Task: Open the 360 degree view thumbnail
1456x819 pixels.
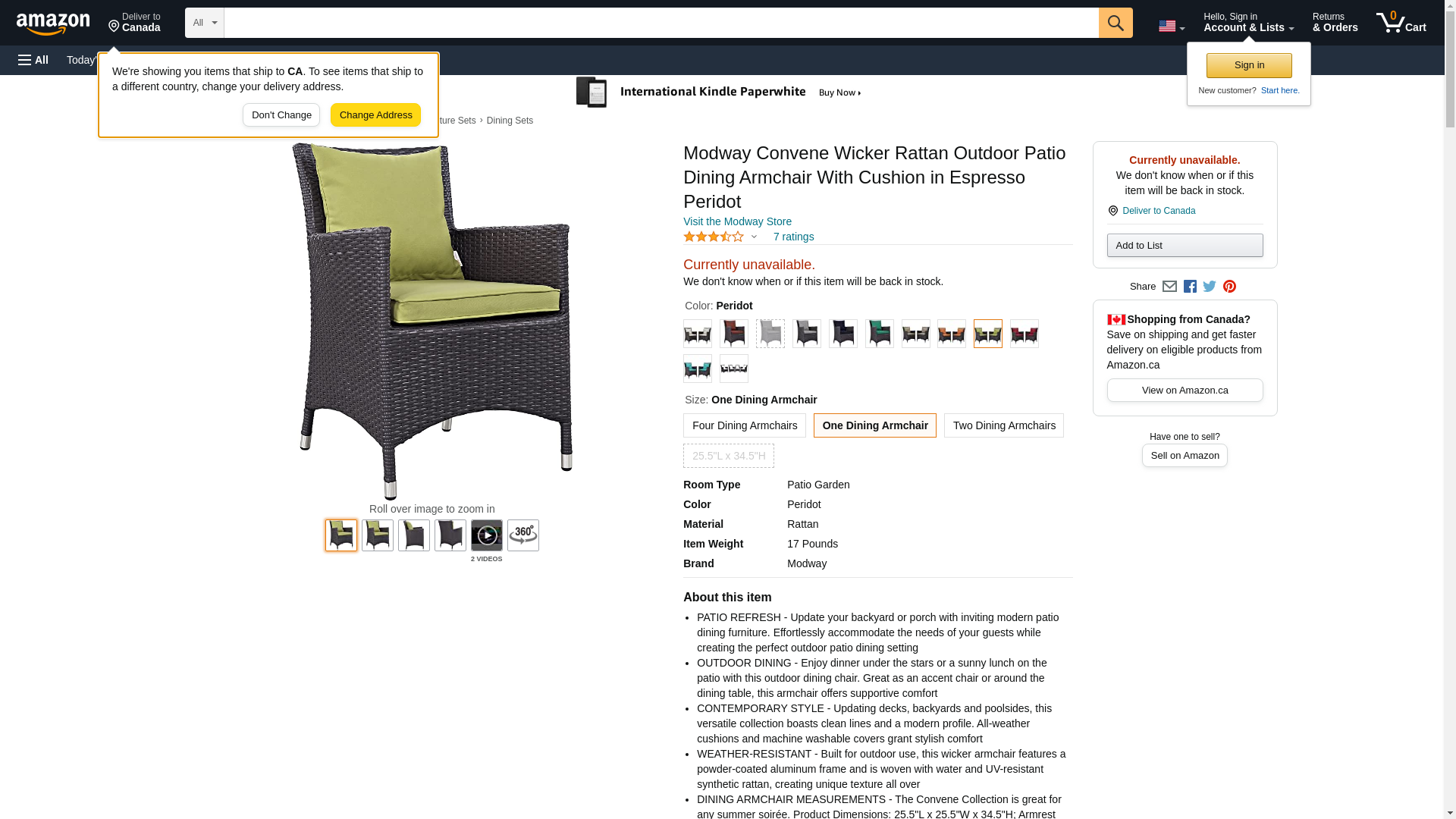Action: coord(523,535)
